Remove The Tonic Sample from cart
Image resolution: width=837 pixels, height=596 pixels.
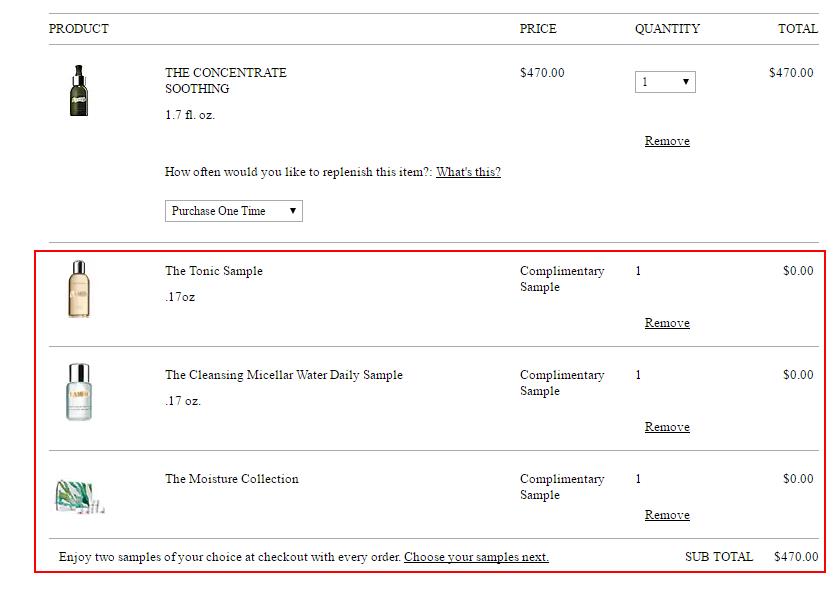click(x=667, y=323)
